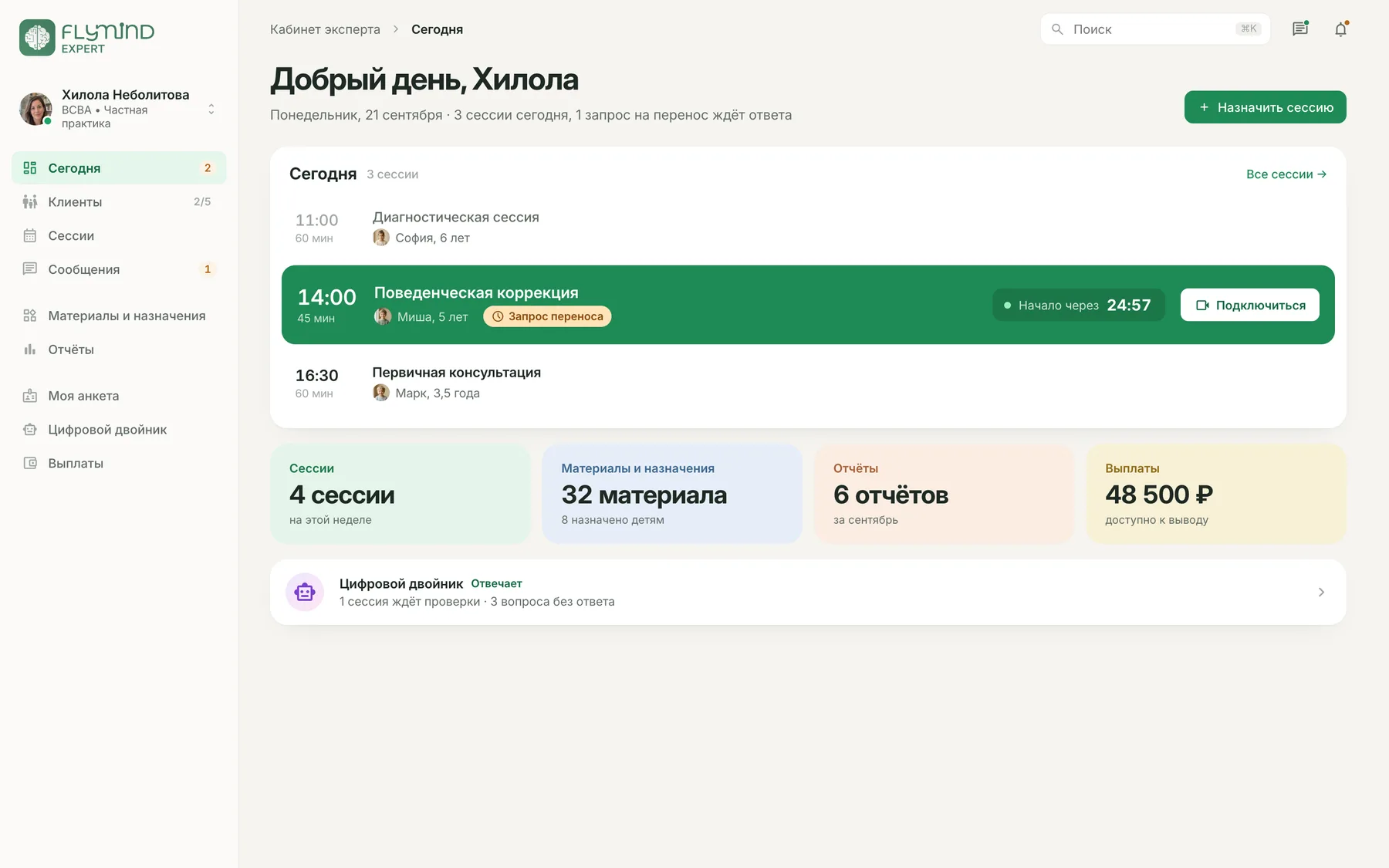The image size is (1389, 868).
Task: Open the messages icon in top bar
Action: [x=1300, y=29]
